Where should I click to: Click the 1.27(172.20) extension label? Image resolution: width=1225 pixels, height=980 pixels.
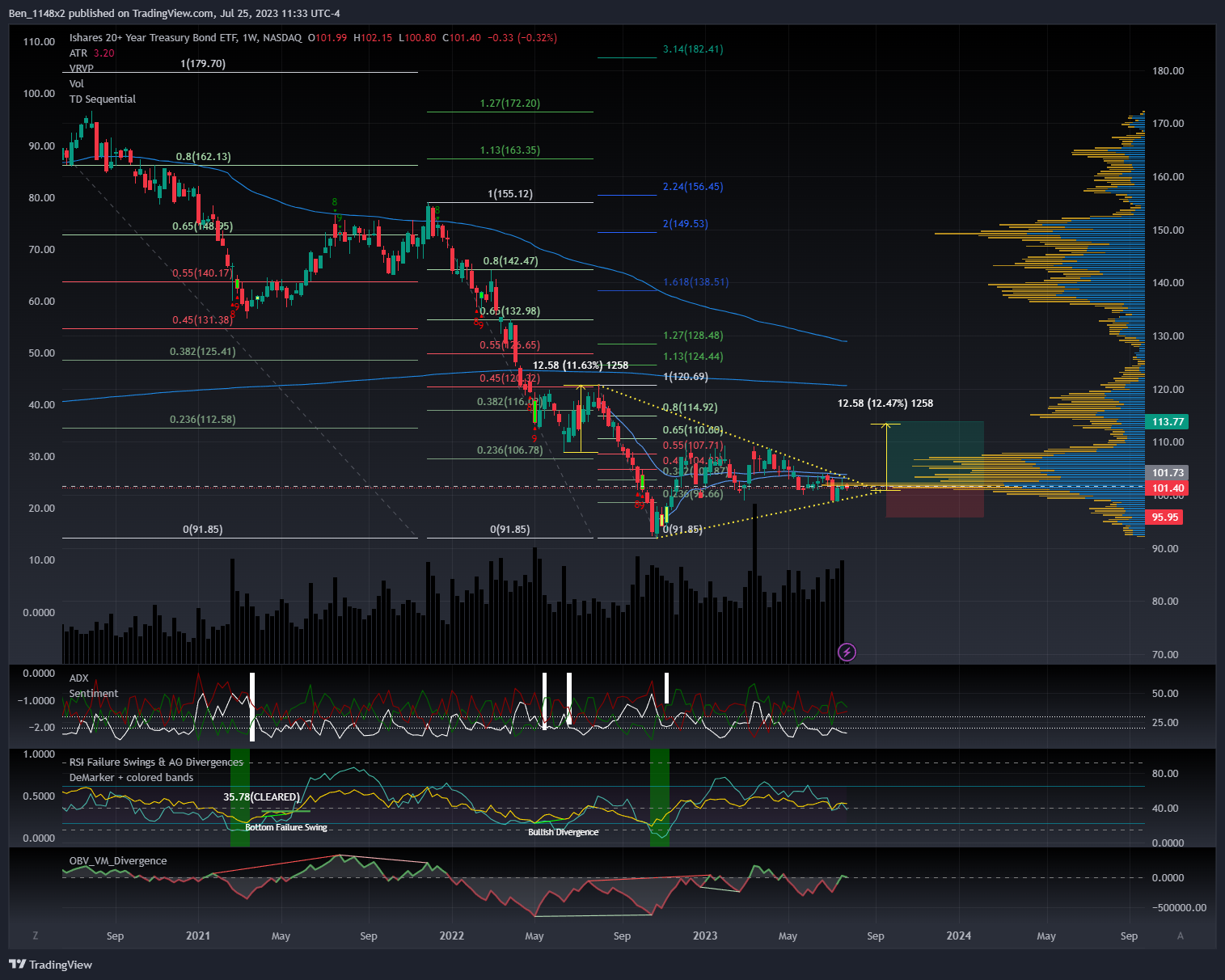pyautogui.click(x=509, y=103)
